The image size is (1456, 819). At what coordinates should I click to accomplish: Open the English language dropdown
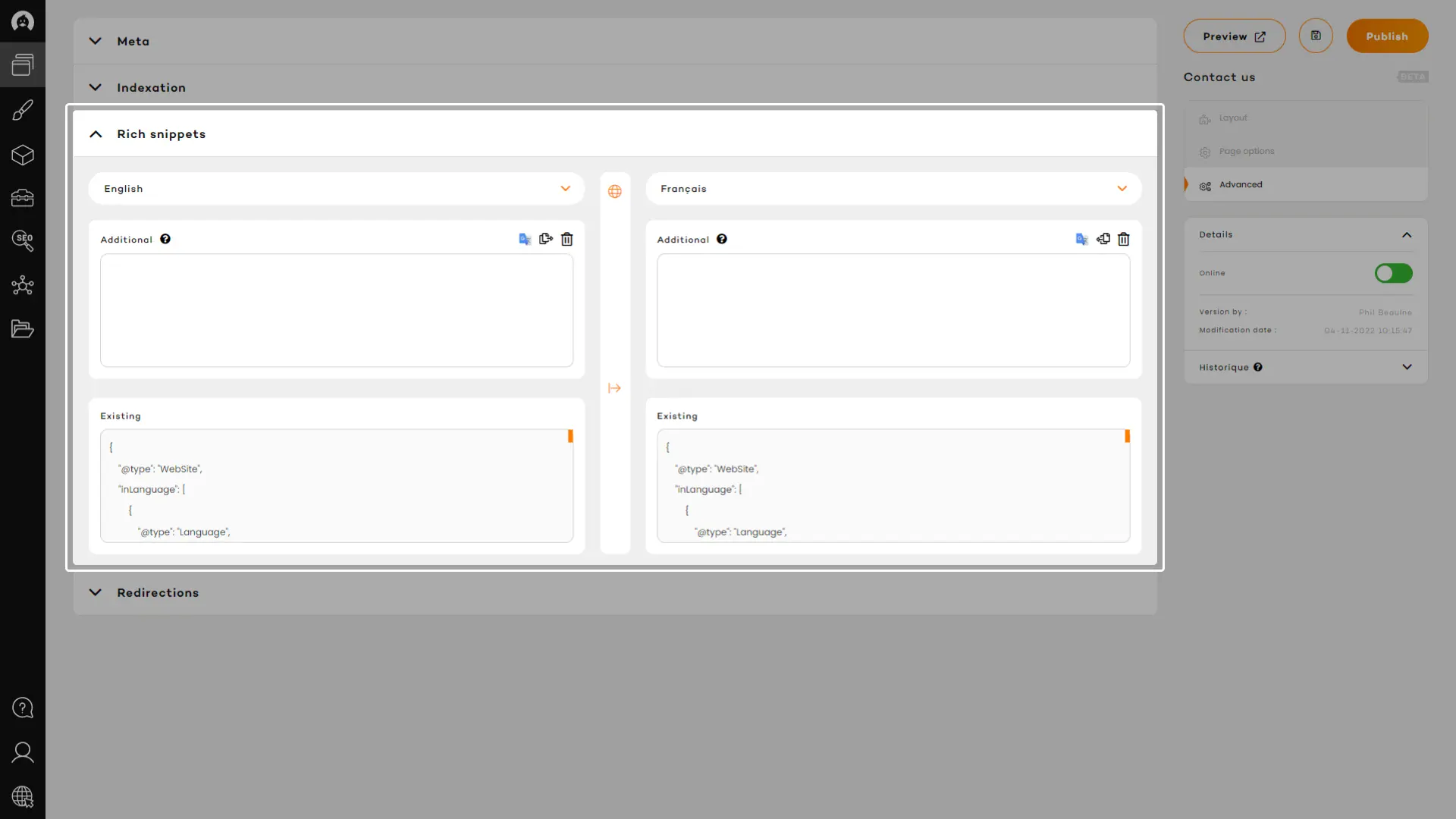pyautogui.click(x=336, y=189)
